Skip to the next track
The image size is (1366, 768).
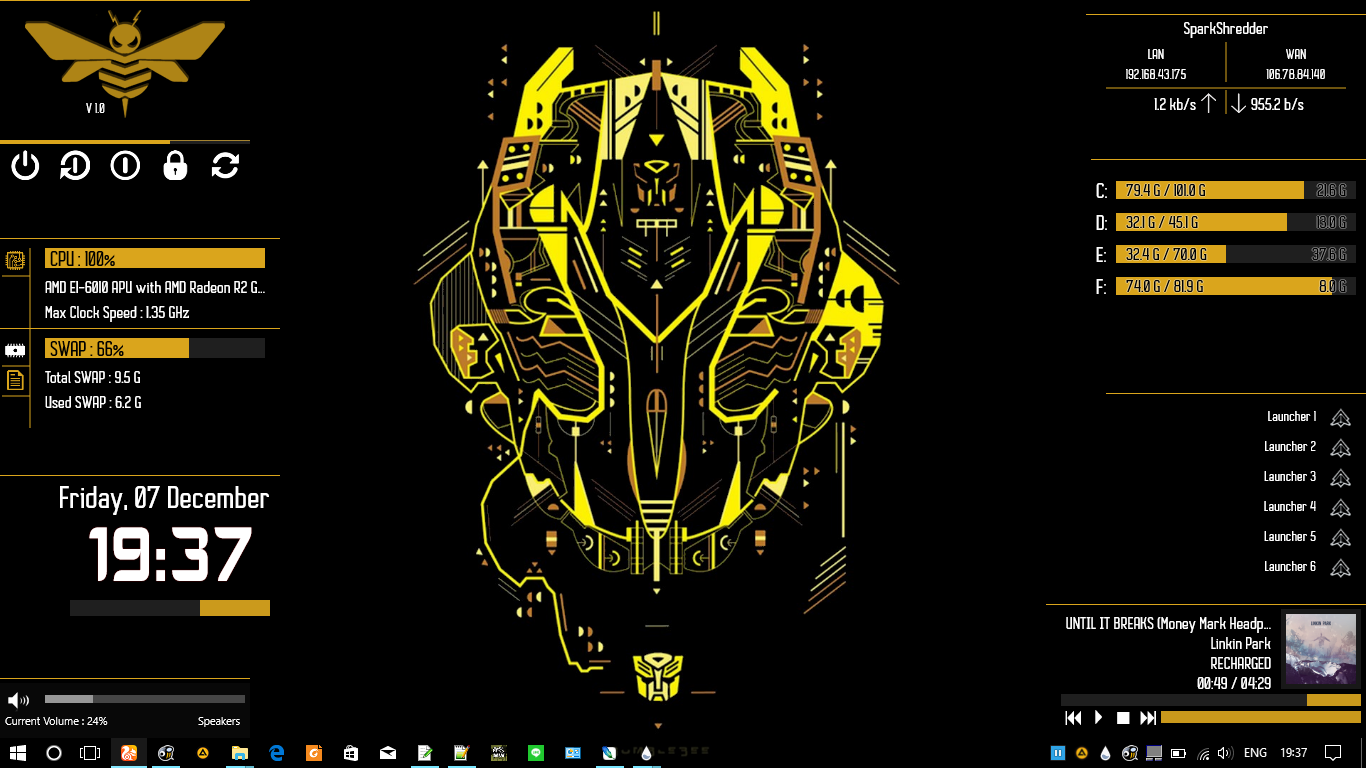1148,718
